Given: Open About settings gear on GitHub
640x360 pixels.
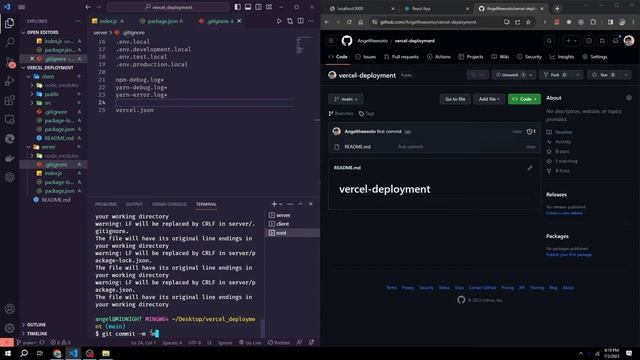Looking at the screenshot, I should [x=629, y=98].
